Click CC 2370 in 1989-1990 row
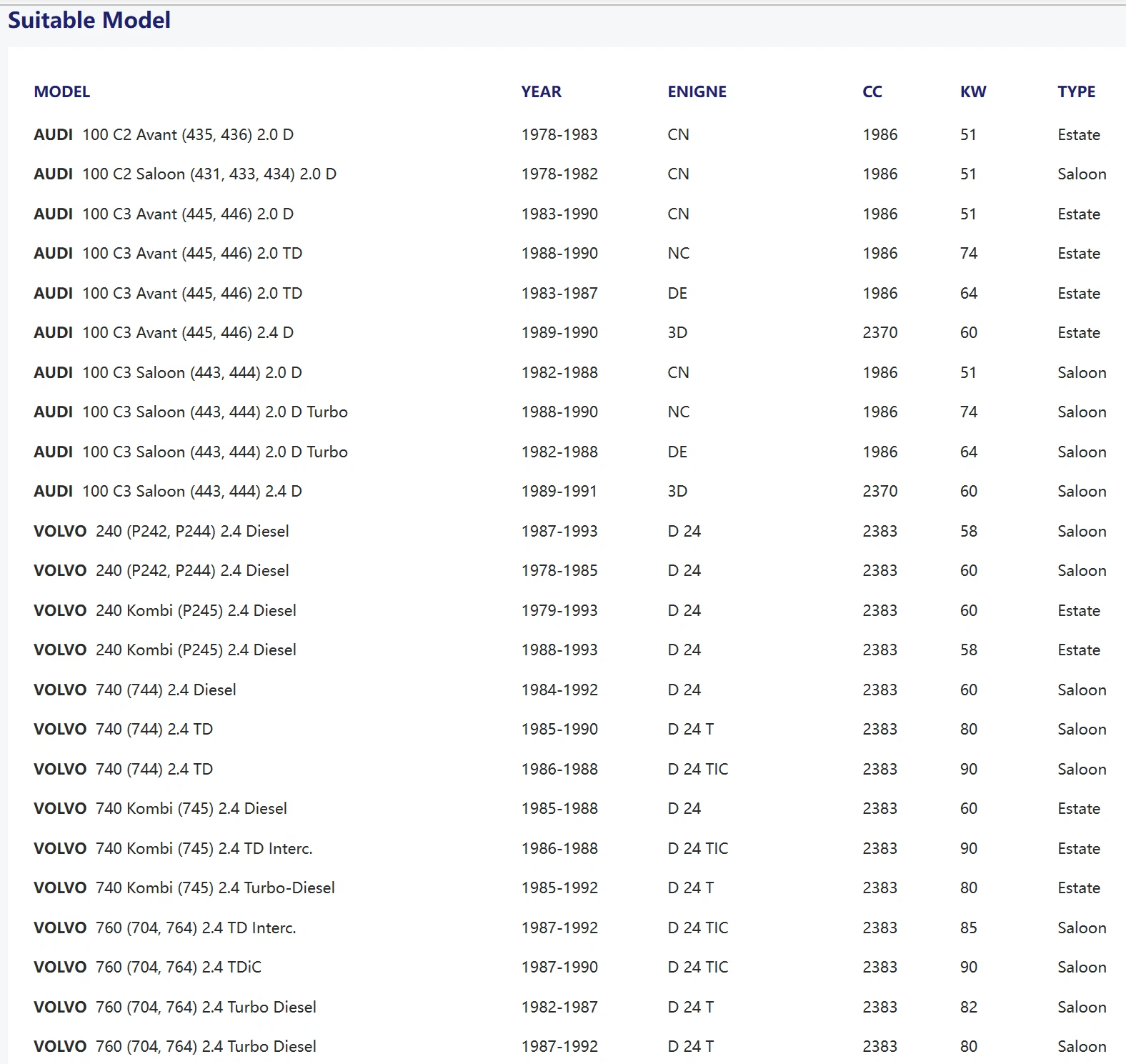This screenshot has width=1126, height=1064. coord(880,333)
